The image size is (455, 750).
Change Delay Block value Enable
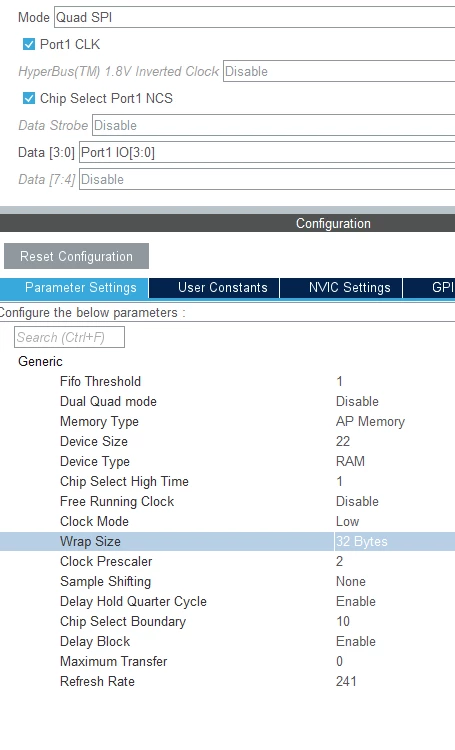click(355, 641)
